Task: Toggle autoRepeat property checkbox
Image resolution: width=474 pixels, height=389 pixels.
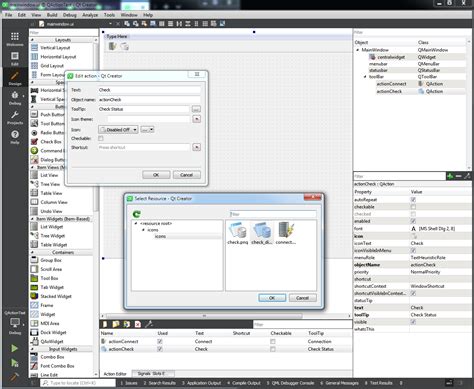Action: pyautogui.click(x=413, y=199)
